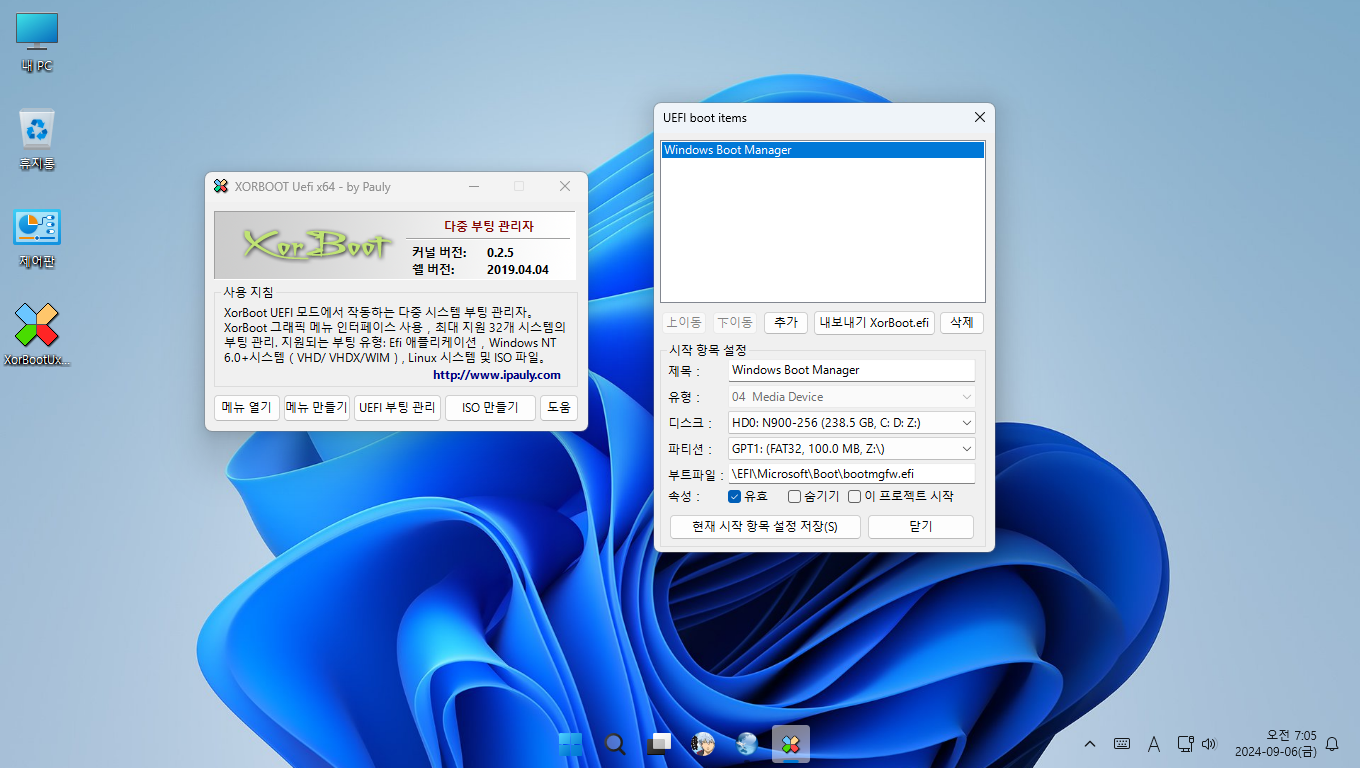Open the globe browser taskbar icon
Screen dimensions: 1360x768
747,744
